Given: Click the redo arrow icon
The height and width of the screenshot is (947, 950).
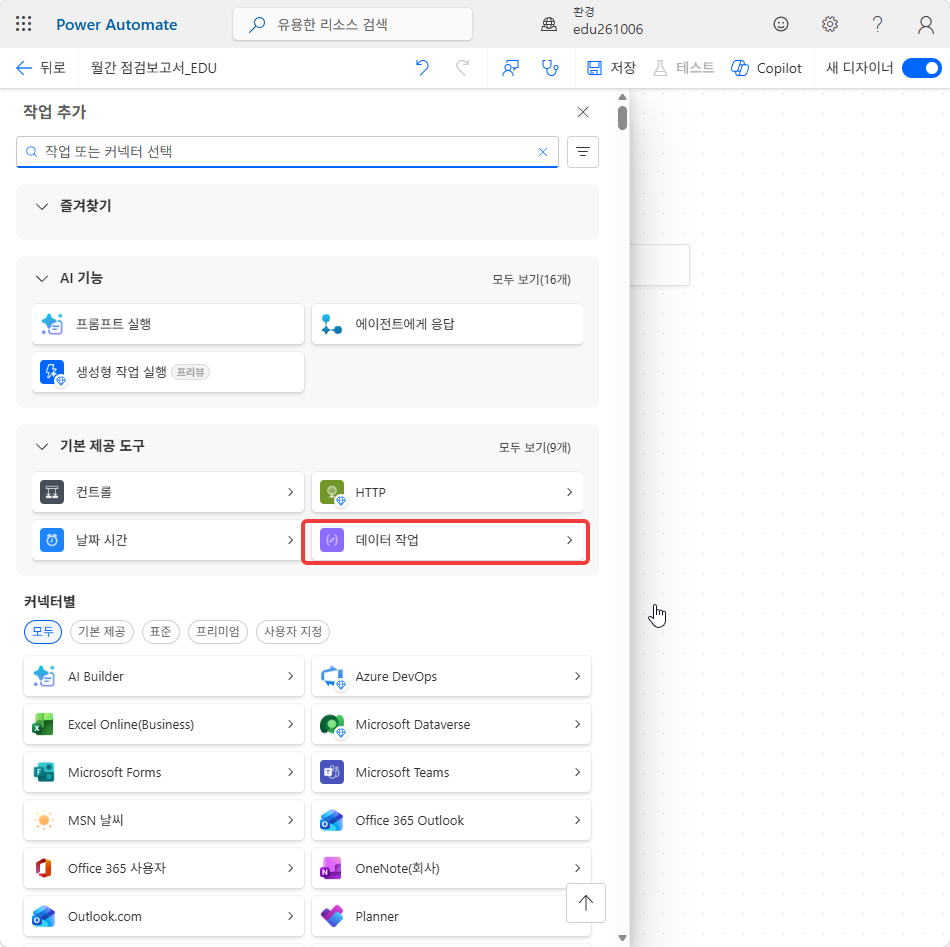Looking at the screenshot, I should click(x=462, y=68).
